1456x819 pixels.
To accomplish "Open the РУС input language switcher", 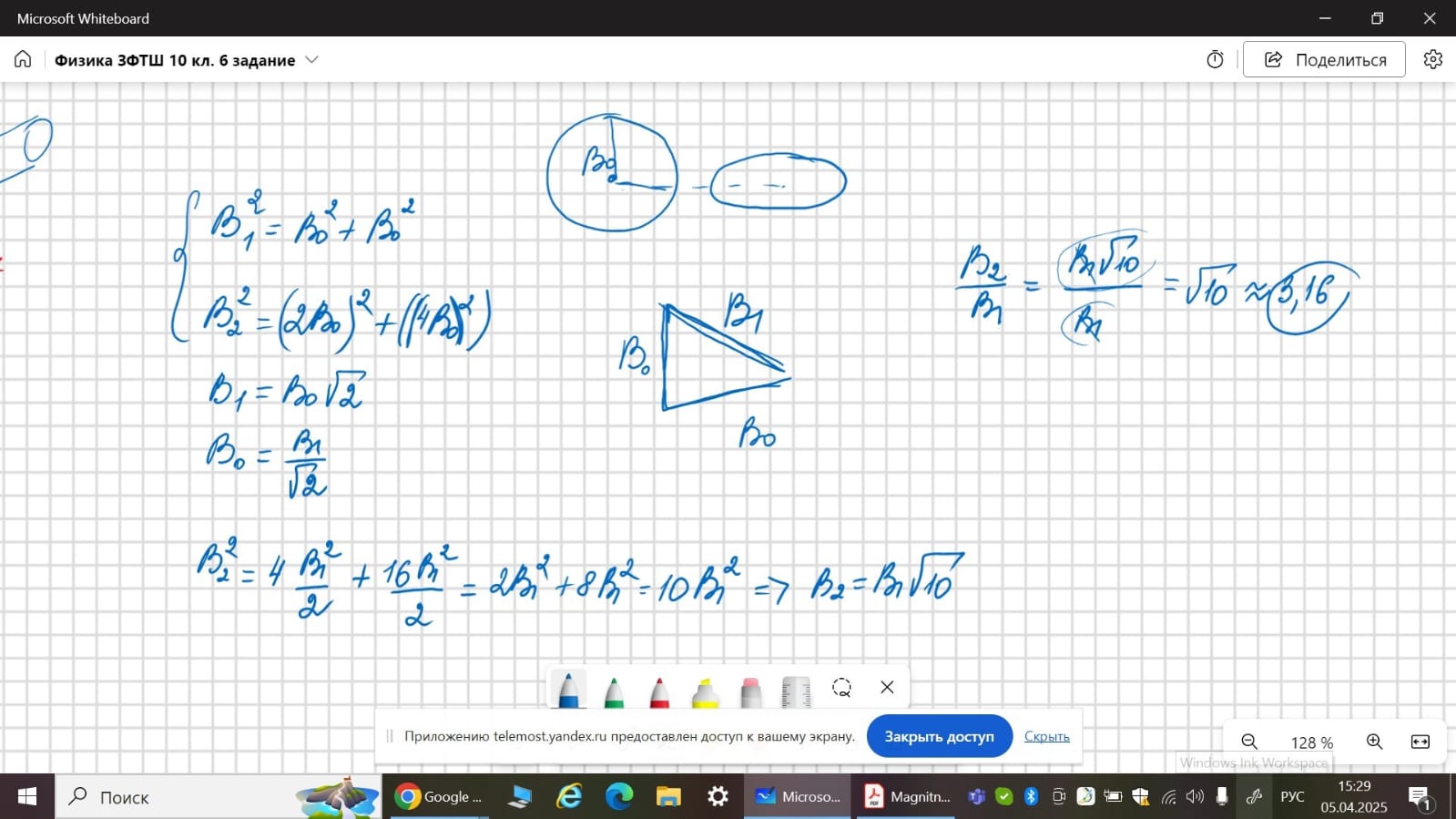I will point(1292,796).
